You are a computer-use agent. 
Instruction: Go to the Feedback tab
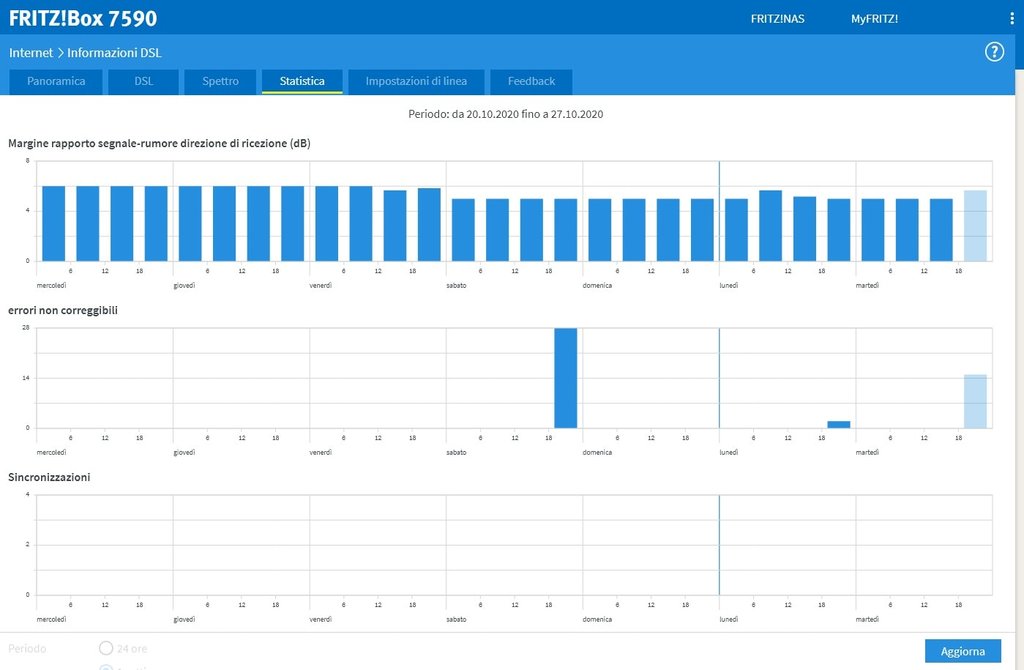(x=531, y=81)
